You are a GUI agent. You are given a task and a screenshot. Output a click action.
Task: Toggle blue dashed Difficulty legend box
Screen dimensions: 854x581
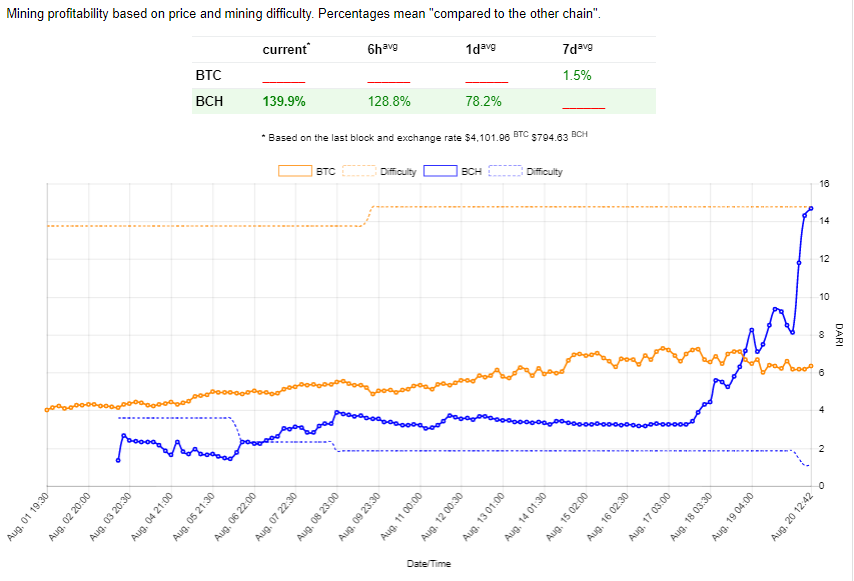pyautogui.click(x=506, y=171)
